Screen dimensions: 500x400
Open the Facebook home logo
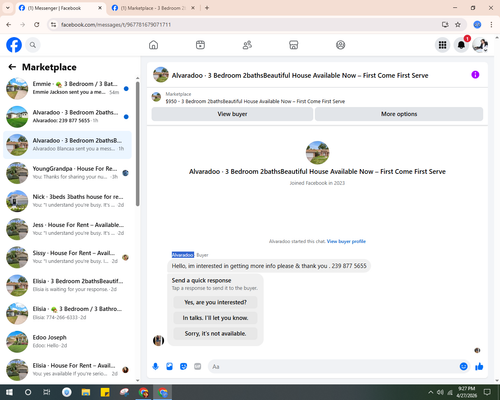click(14, 45)
